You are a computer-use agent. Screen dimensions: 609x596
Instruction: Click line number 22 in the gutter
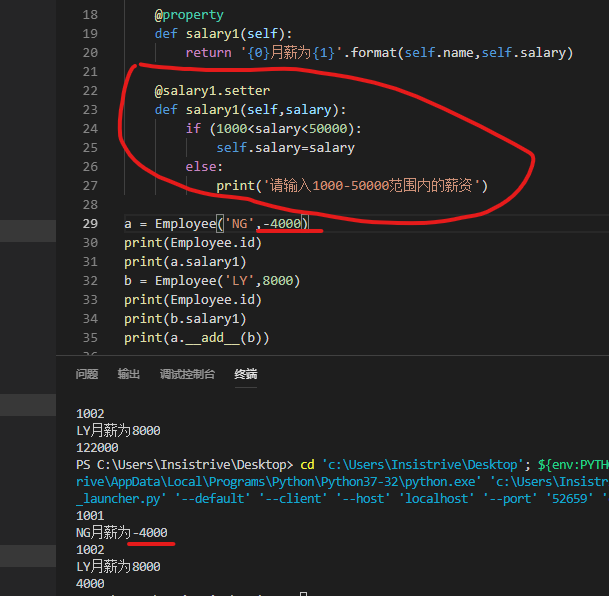click(x=90, y=90)
